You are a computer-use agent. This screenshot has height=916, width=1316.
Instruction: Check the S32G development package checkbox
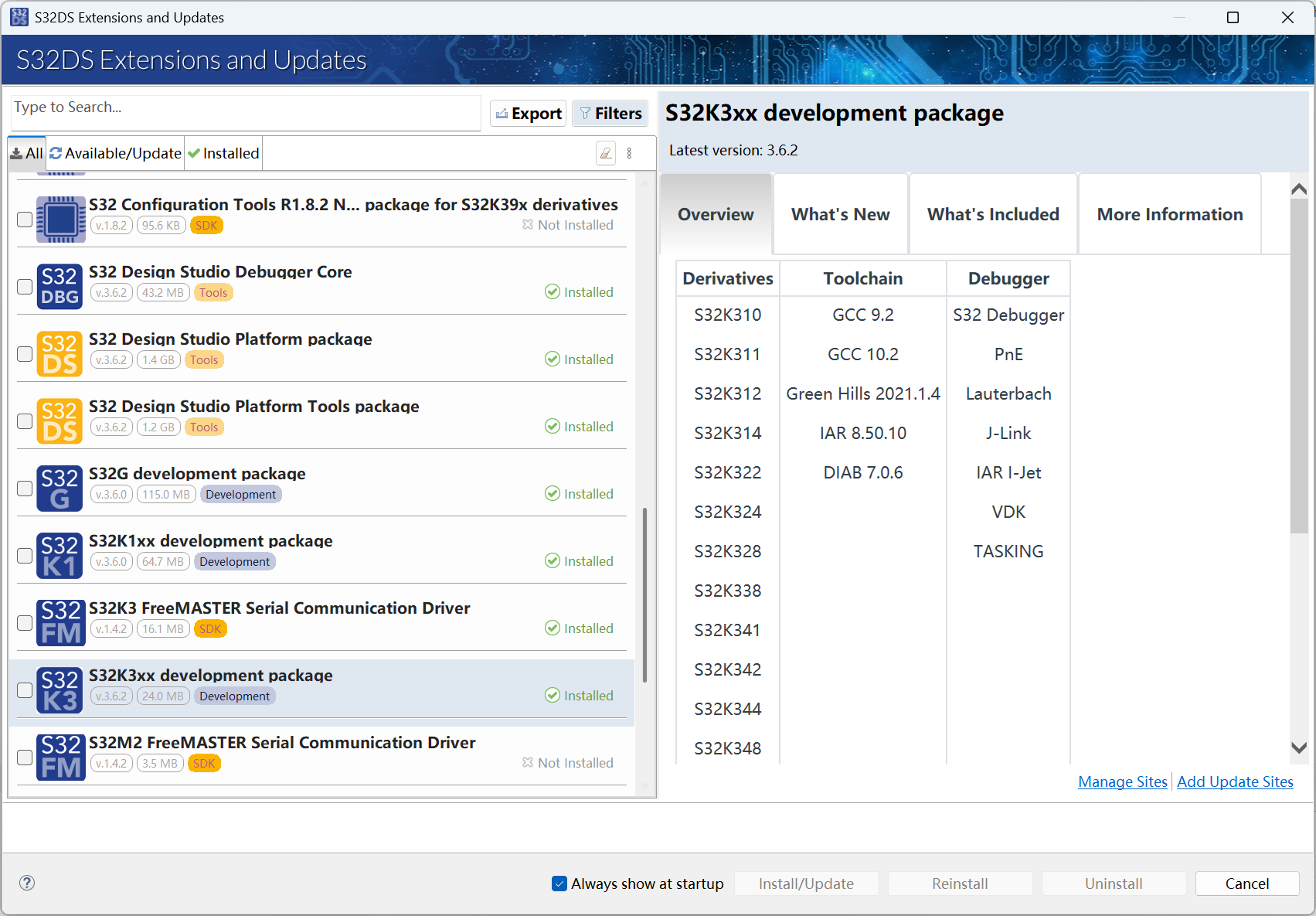pos(25,489)
